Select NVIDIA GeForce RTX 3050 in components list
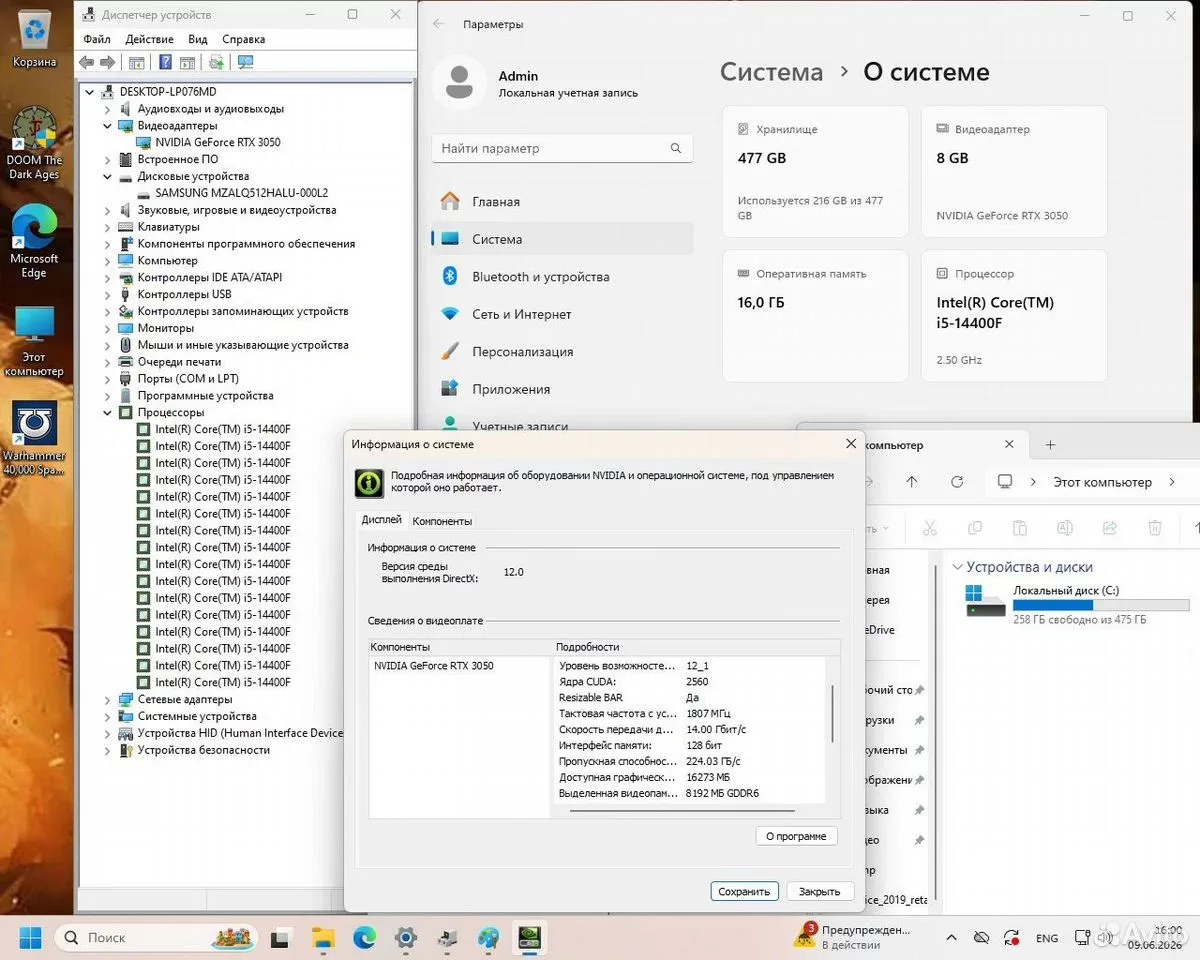 pyautogui.click(x=433, y=666)
